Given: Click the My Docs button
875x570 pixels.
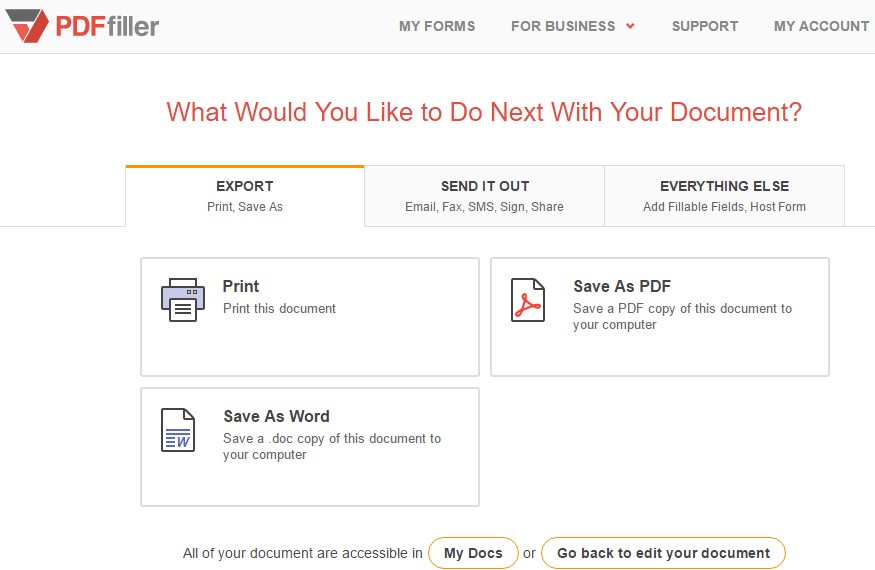Looking at the screenshot, I should [473, 553].
